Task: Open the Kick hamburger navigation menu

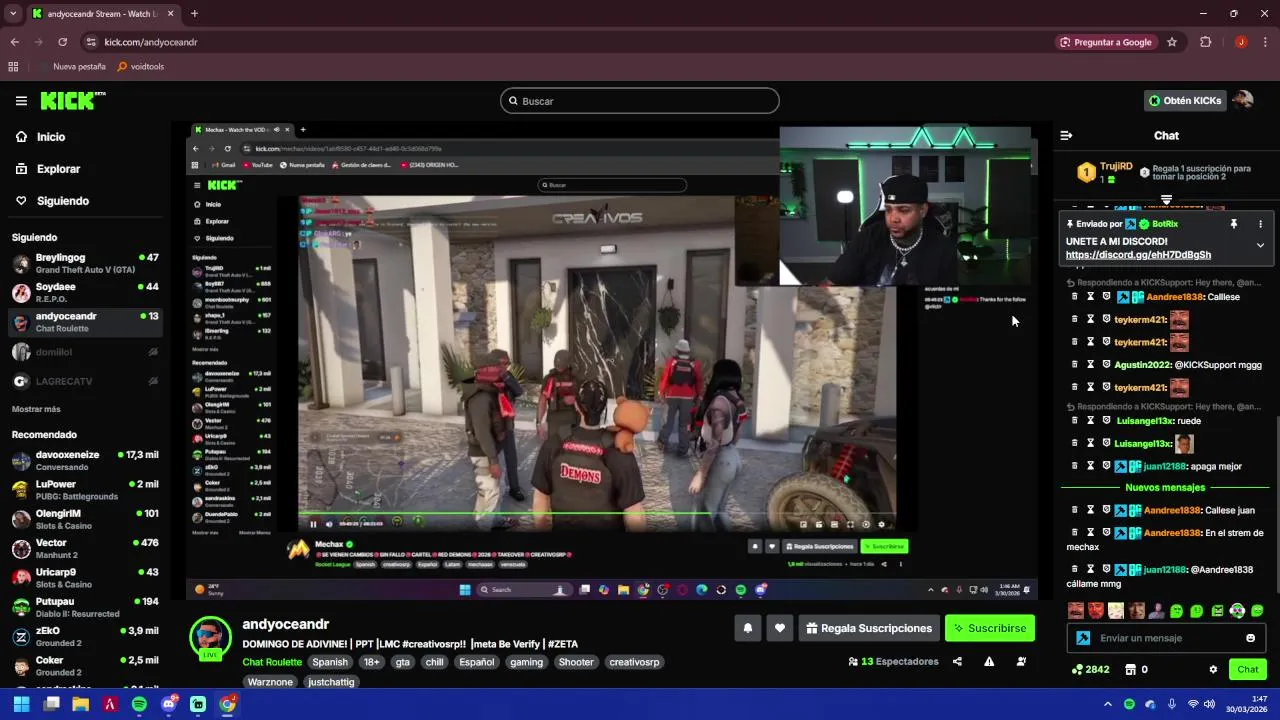Action: [x=21, y=101]
